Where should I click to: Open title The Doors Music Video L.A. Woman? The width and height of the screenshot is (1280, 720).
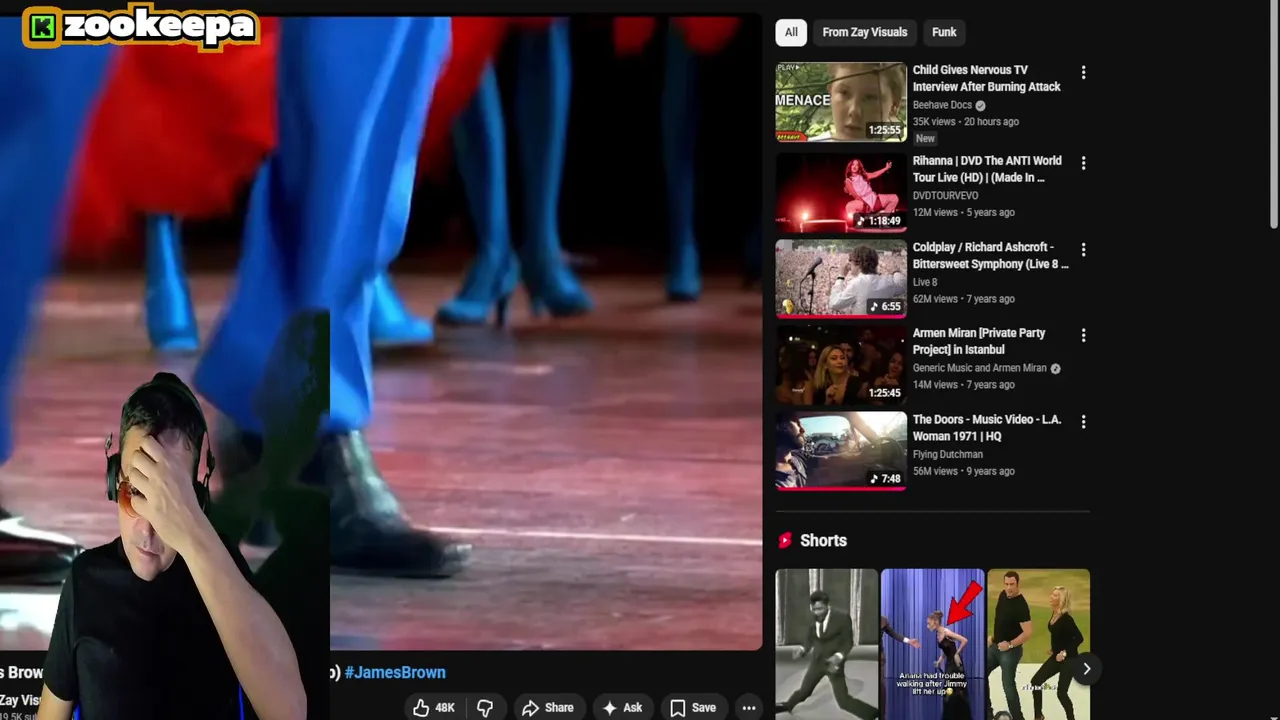click(987, 428)
